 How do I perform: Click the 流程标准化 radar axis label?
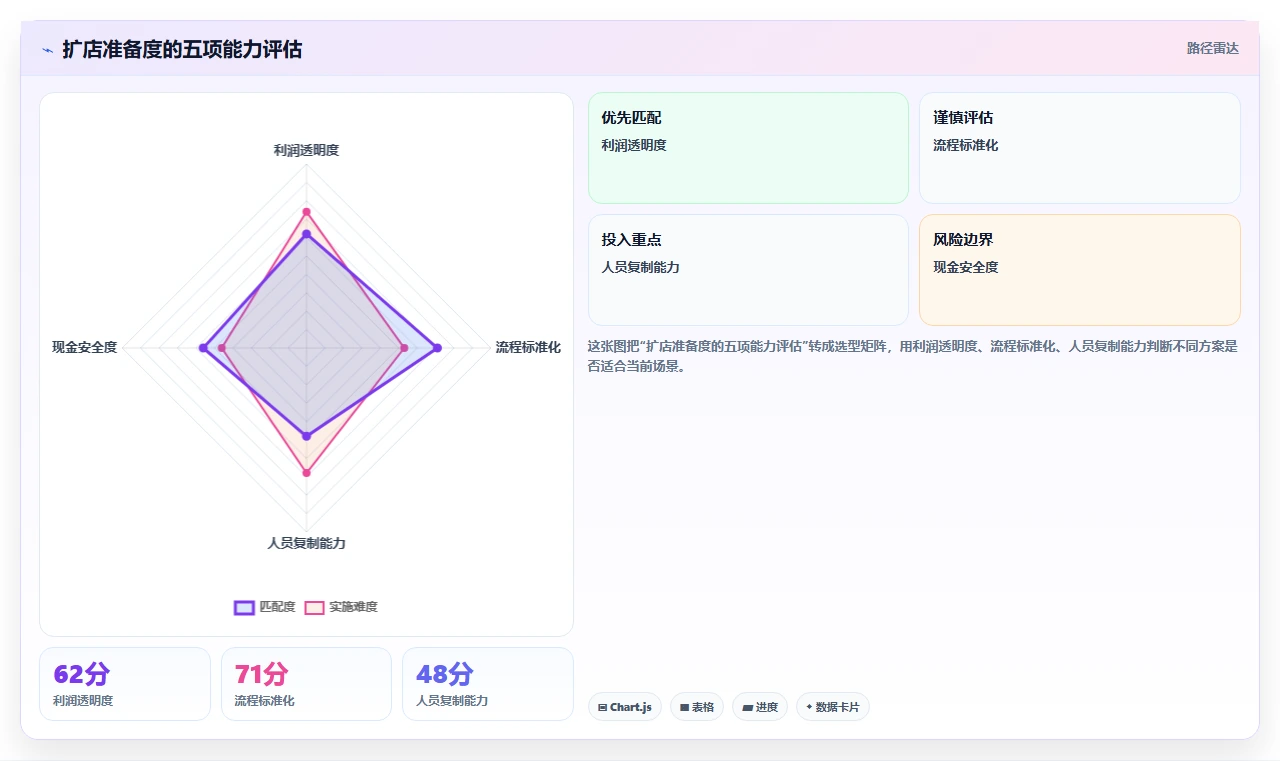(x=528, y=348)
